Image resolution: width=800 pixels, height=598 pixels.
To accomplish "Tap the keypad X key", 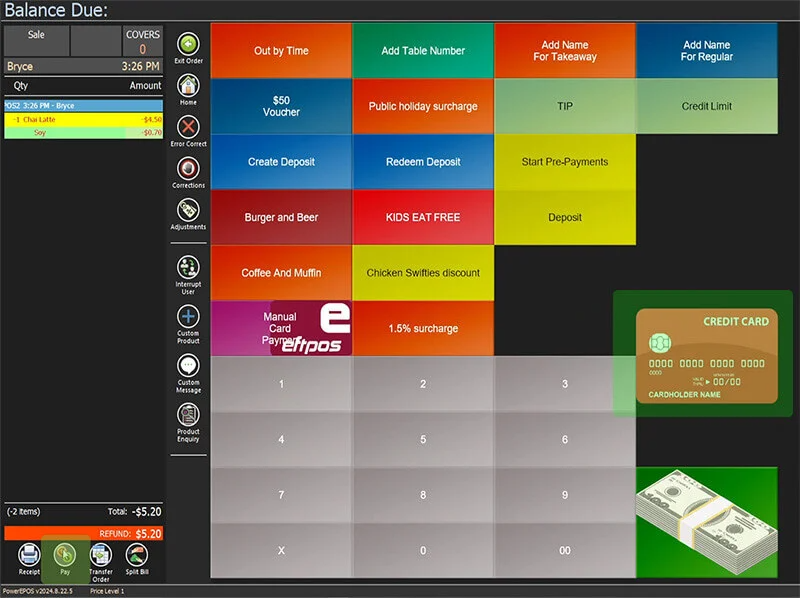I will tap(281, 551).
